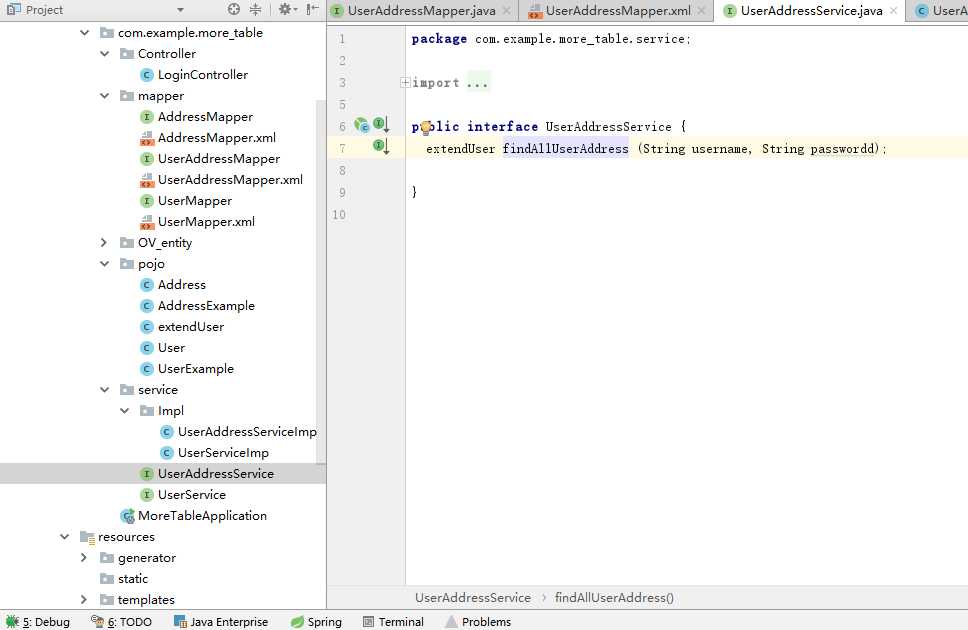This screenshot has width=968, height=630.
Task: Click implementations gutter icon on line 7
Action: coord(381,146)
